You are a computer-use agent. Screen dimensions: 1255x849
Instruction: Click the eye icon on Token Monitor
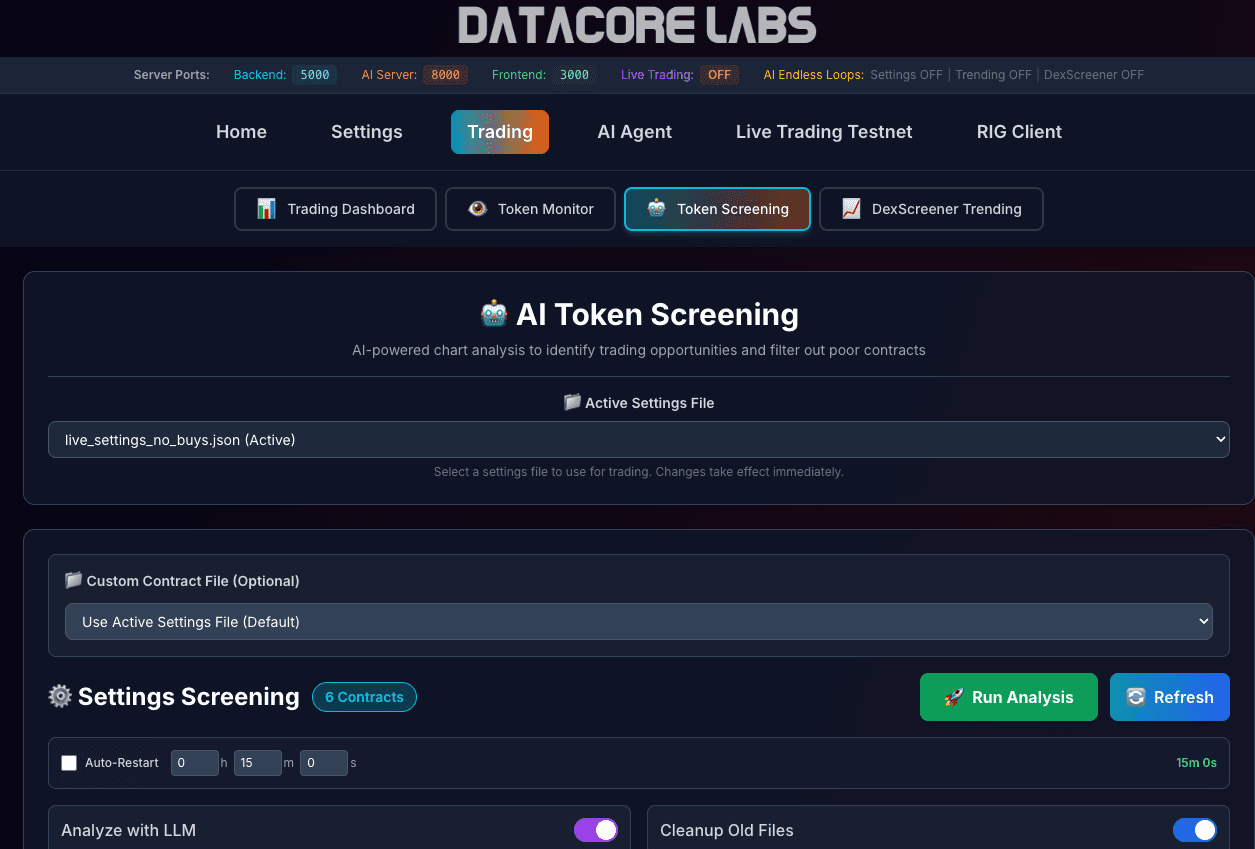click(x=477, y=209)
